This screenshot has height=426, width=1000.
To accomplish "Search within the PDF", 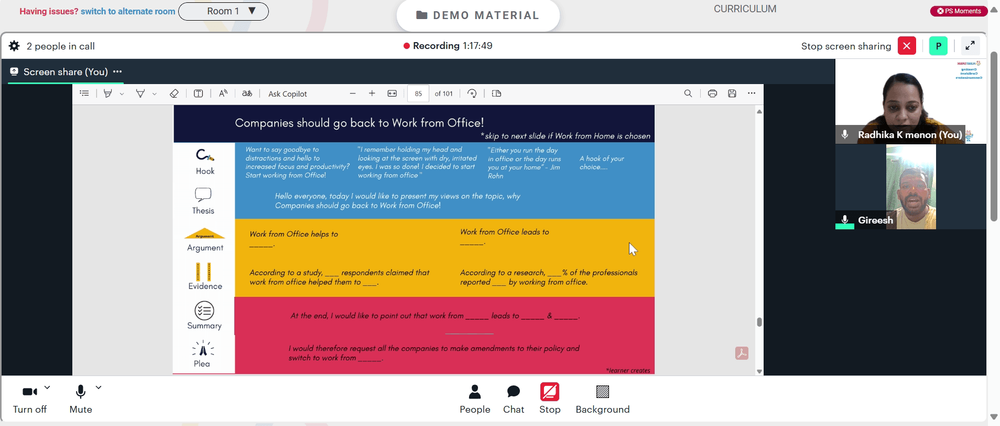I will pyautogui.click(x=688, y=93).
